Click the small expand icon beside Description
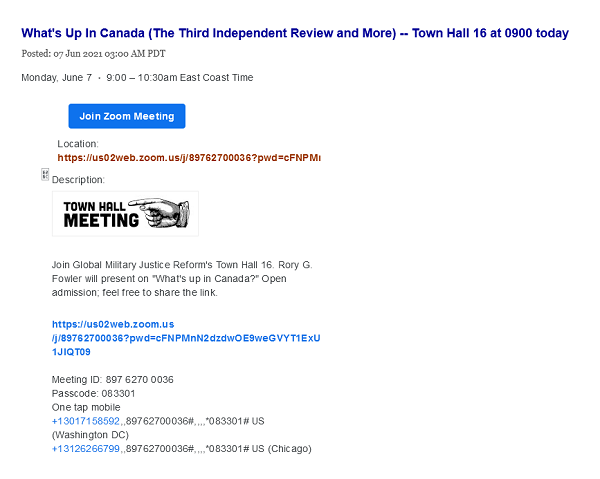The width and height of the screenshot is (600, 479). pos(45,175)
